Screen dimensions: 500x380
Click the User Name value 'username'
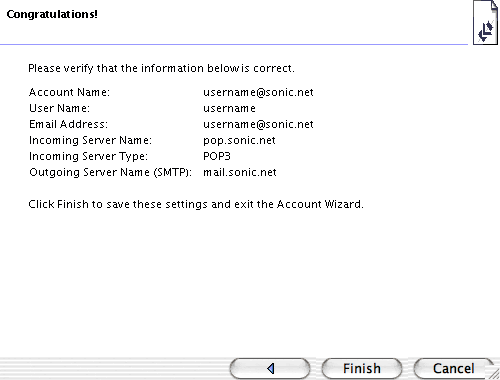229,108
